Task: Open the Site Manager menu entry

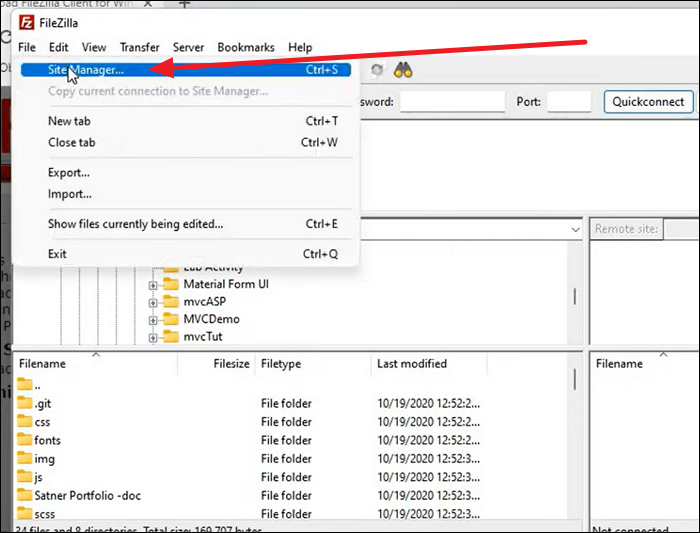Action: pyautogui.click(x=186, y=70)
